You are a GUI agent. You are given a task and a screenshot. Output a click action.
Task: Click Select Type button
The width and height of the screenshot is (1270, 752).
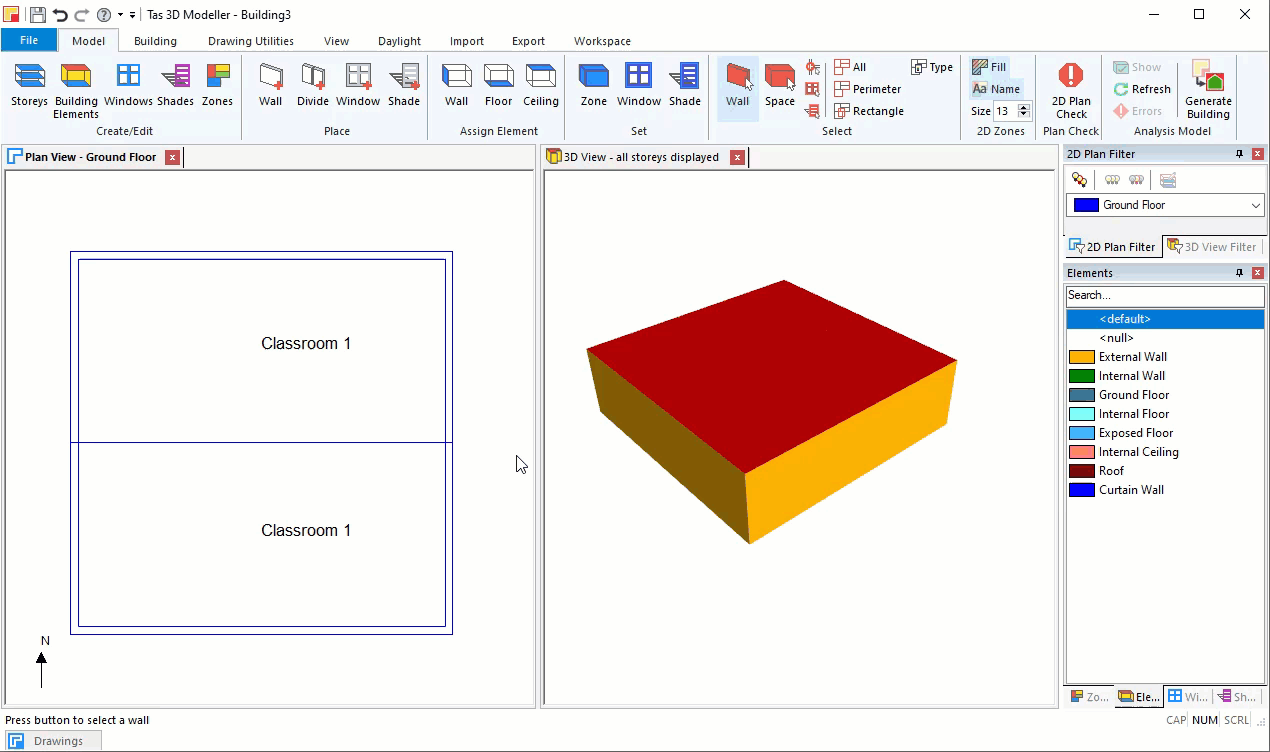932,67
